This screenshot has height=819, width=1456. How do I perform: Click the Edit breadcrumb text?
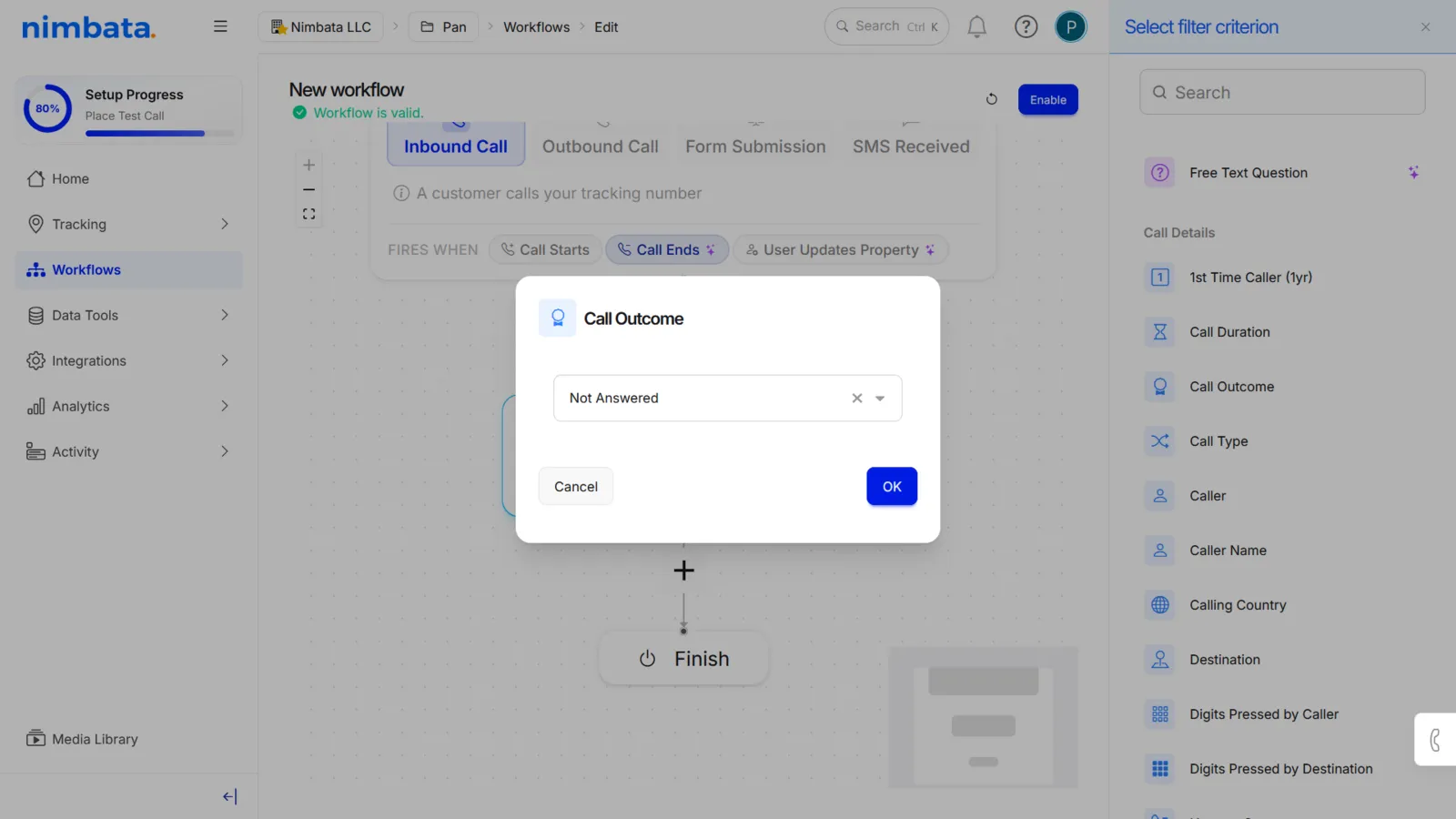[x=606, y=26]
